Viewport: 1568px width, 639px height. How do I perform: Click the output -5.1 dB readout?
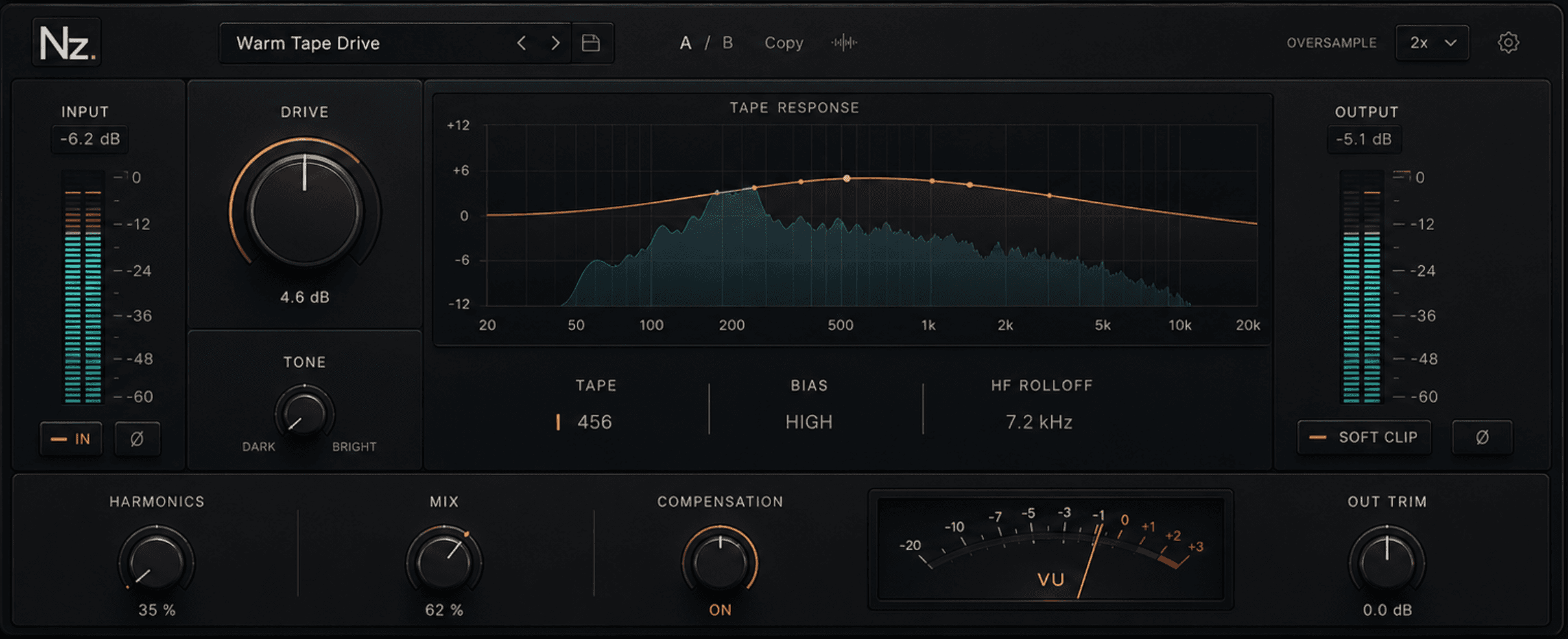[1364, 139]
